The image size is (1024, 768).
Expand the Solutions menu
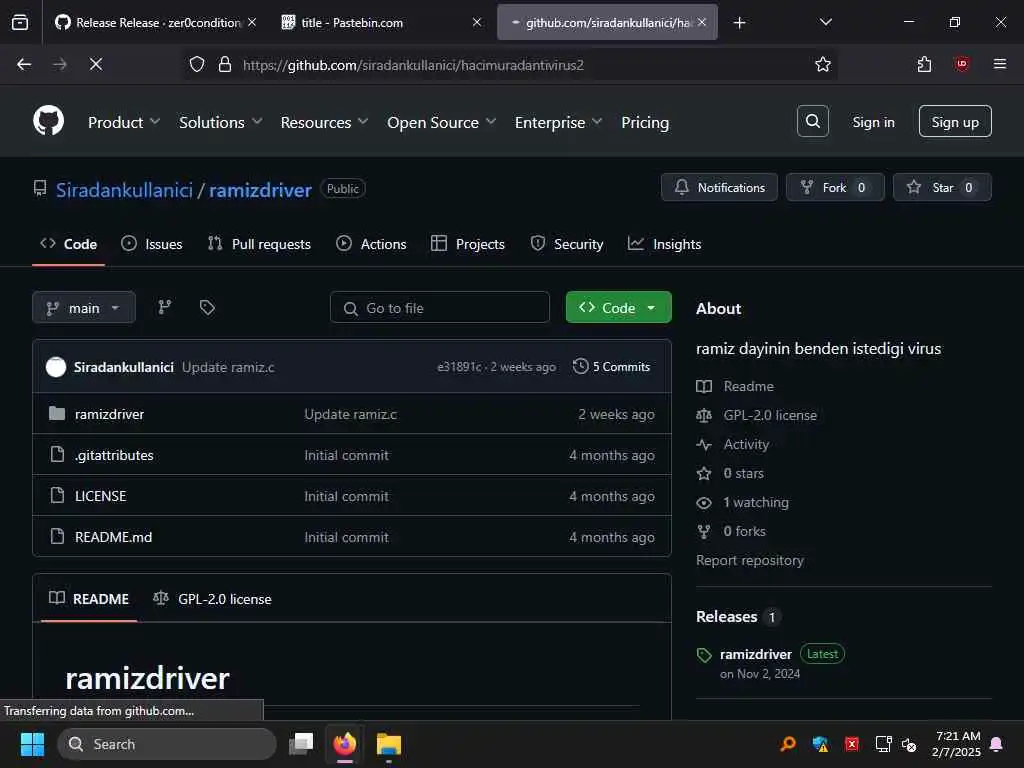(221, 122)
